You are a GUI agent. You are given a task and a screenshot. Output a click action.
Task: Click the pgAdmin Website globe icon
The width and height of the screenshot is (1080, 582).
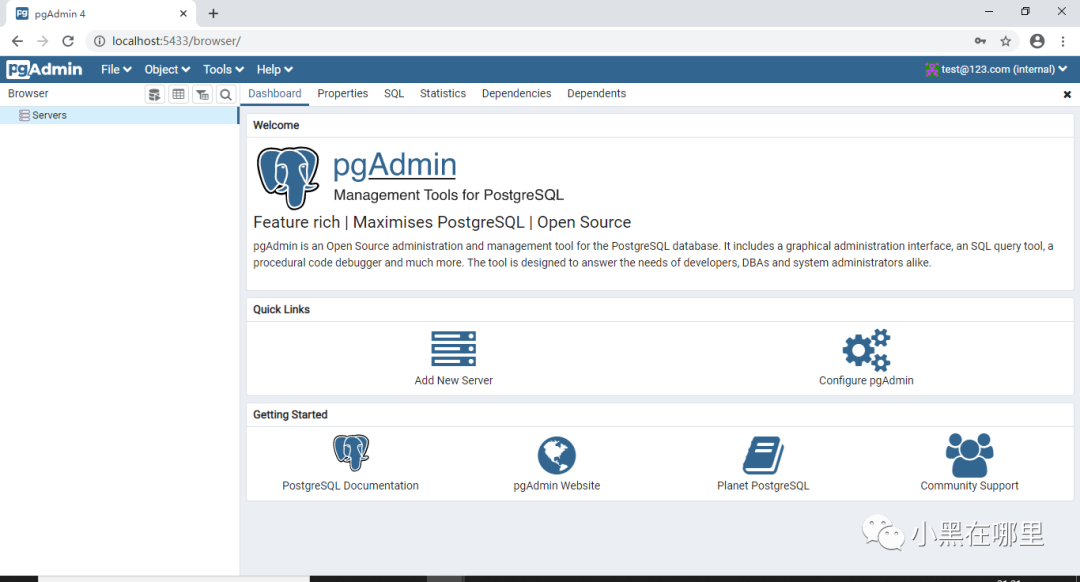pyautogui.click(x=557, y=455)
